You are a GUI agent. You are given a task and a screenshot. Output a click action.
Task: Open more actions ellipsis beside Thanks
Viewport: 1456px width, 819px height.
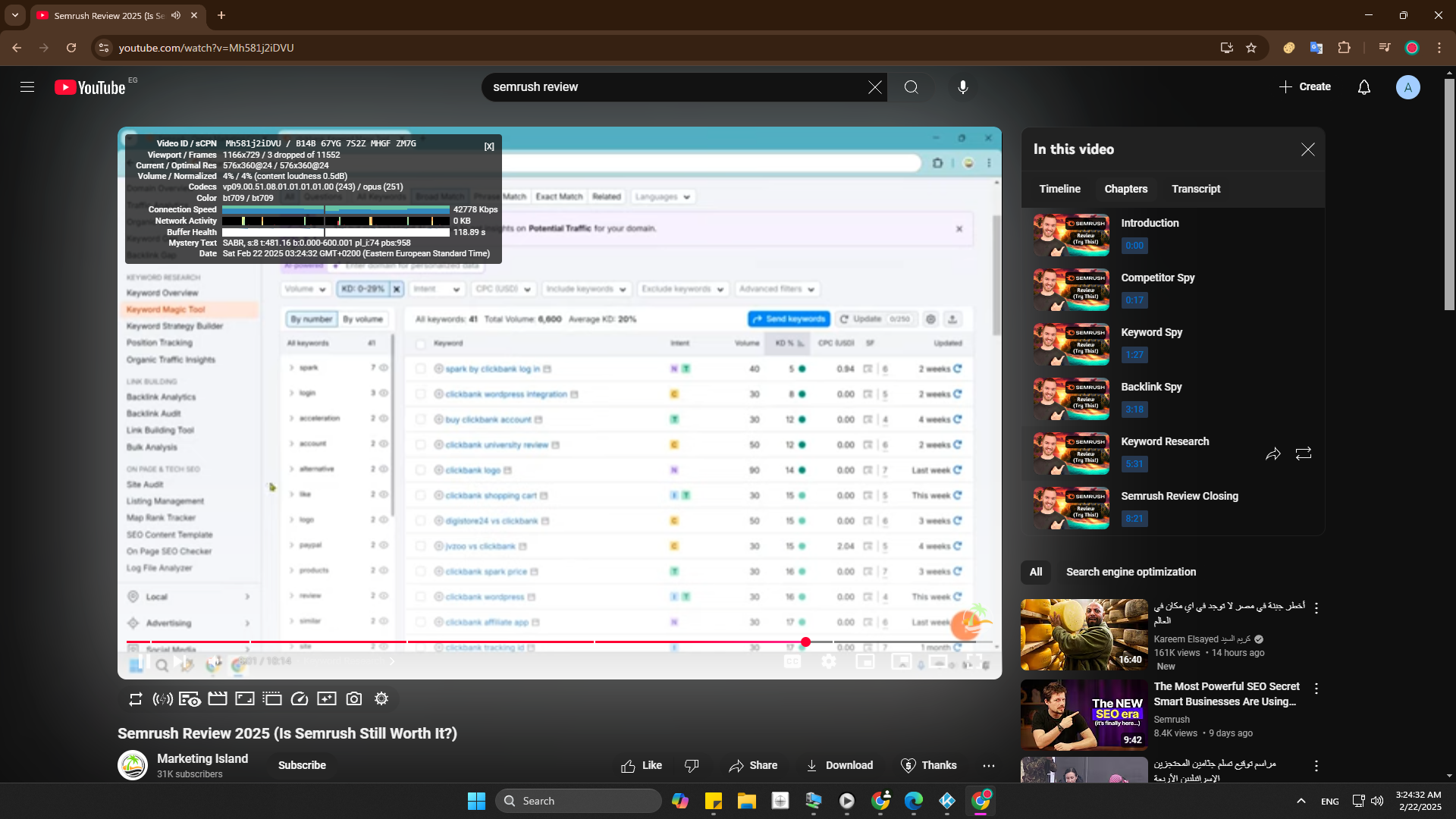coord(988,766)
